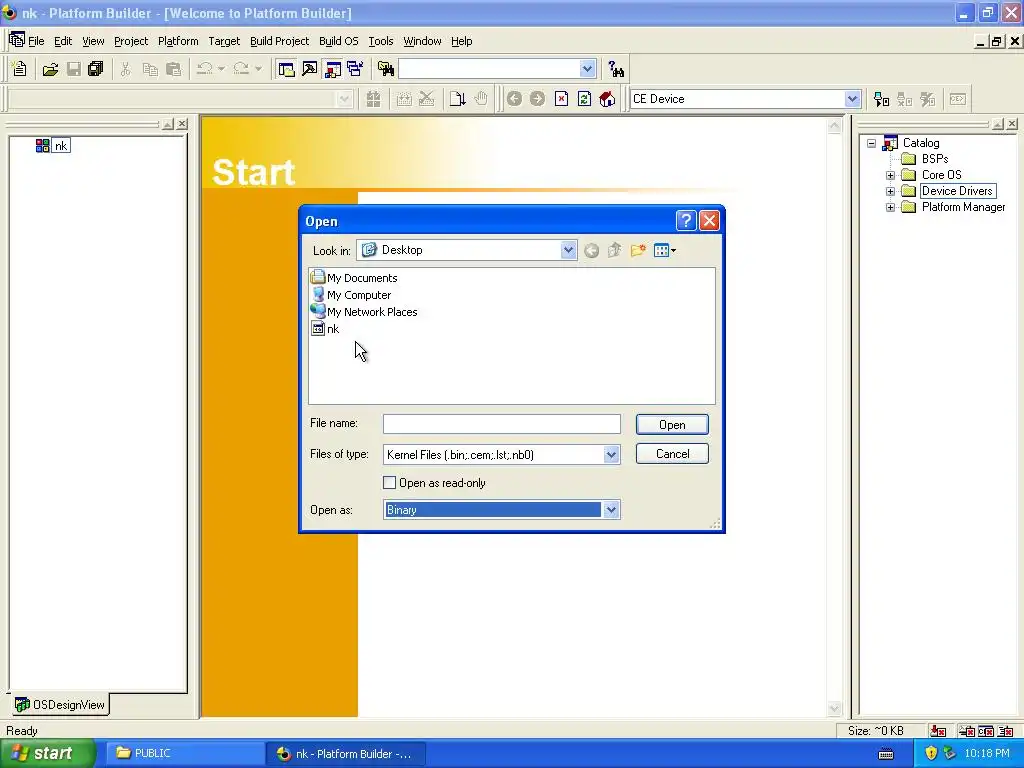Click the New file toolbar icon
The image size is (1024, 768).
[x=20, y=69]
